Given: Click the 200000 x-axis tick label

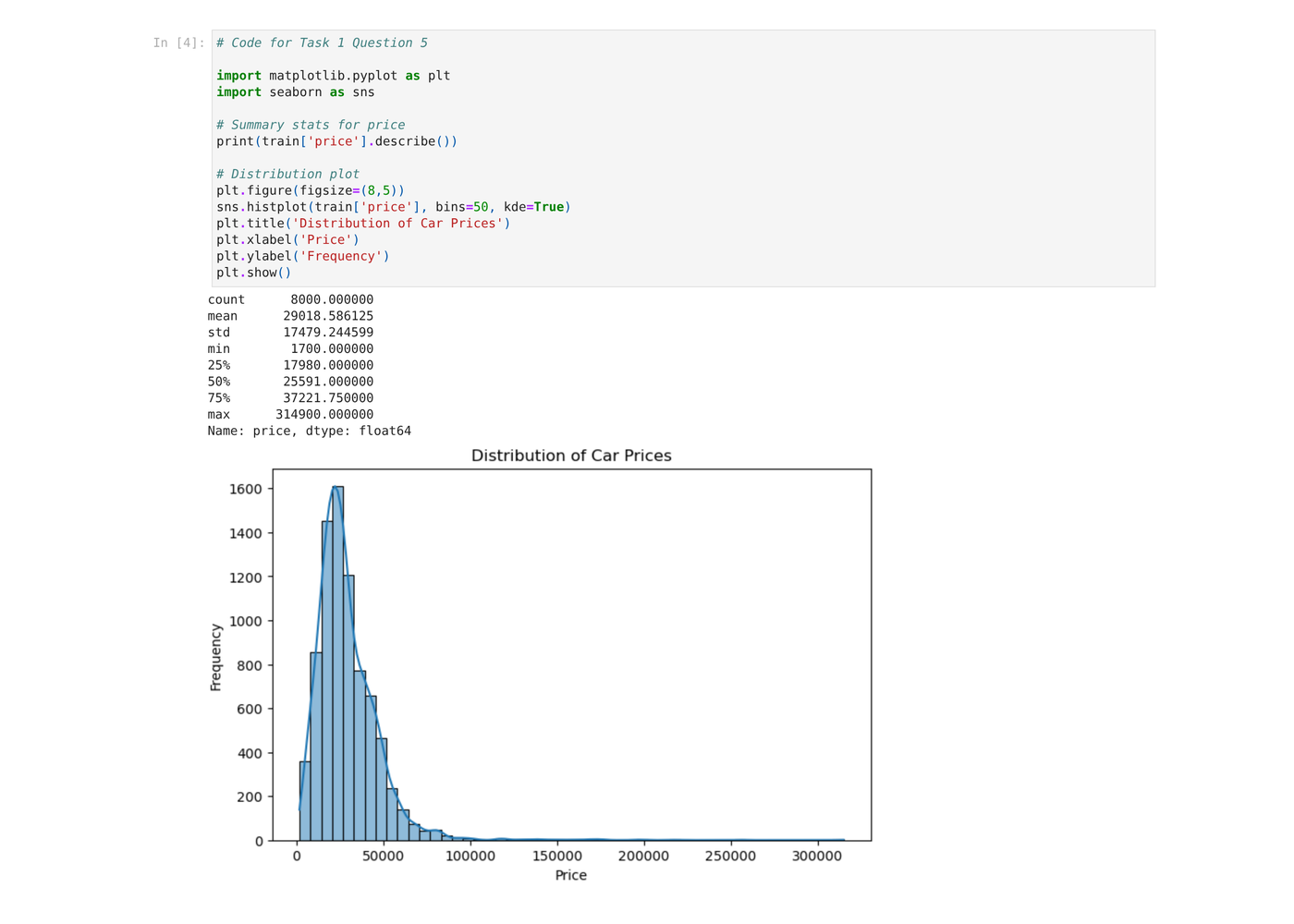Looking at the screenshot, I should 643,856.
